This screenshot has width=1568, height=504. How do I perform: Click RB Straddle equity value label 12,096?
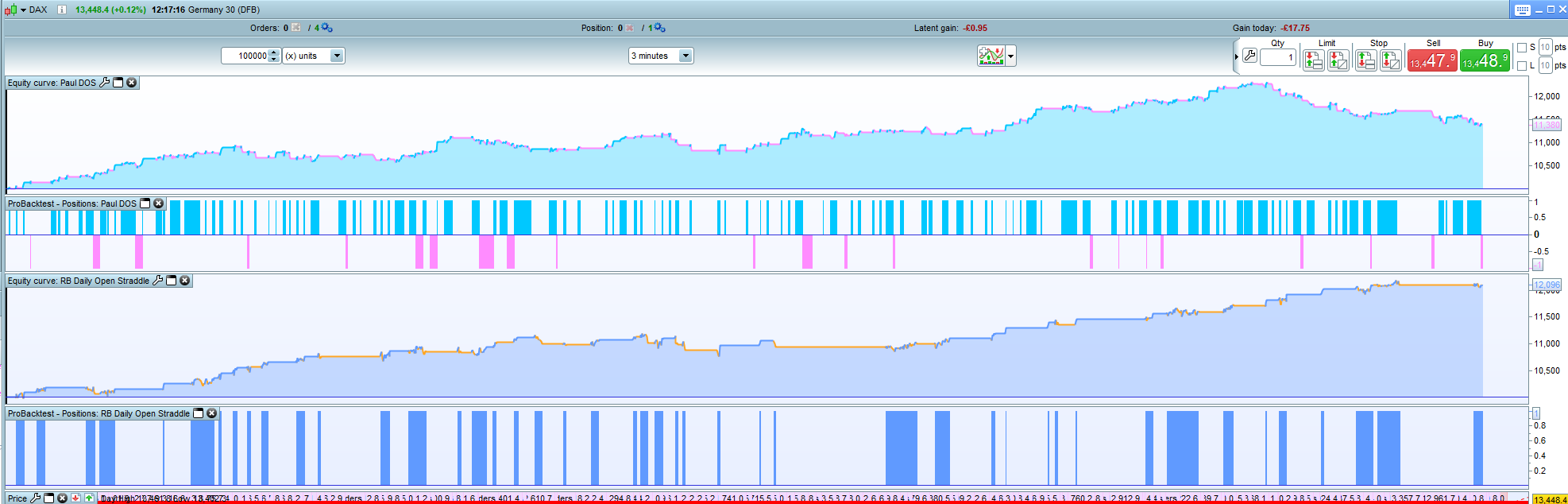point(1547,285)
